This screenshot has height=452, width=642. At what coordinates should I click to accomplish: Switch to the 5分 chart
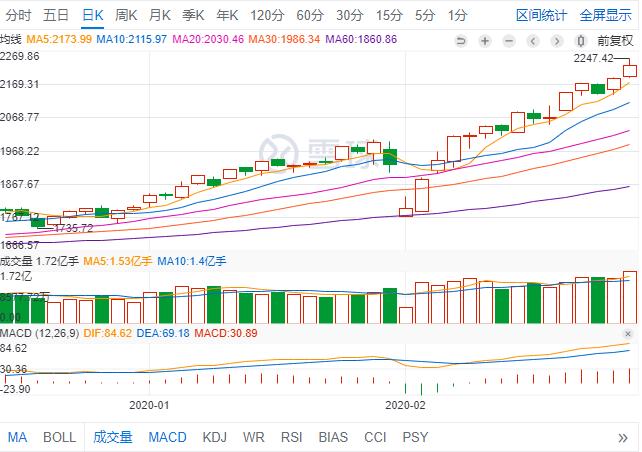(425, 16)
